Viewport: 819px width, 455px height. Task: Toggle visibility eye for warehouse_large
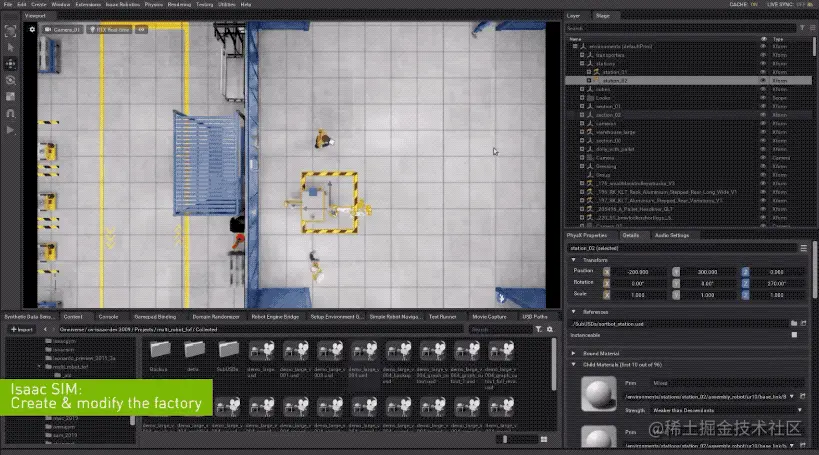click(x=763, y=132)
